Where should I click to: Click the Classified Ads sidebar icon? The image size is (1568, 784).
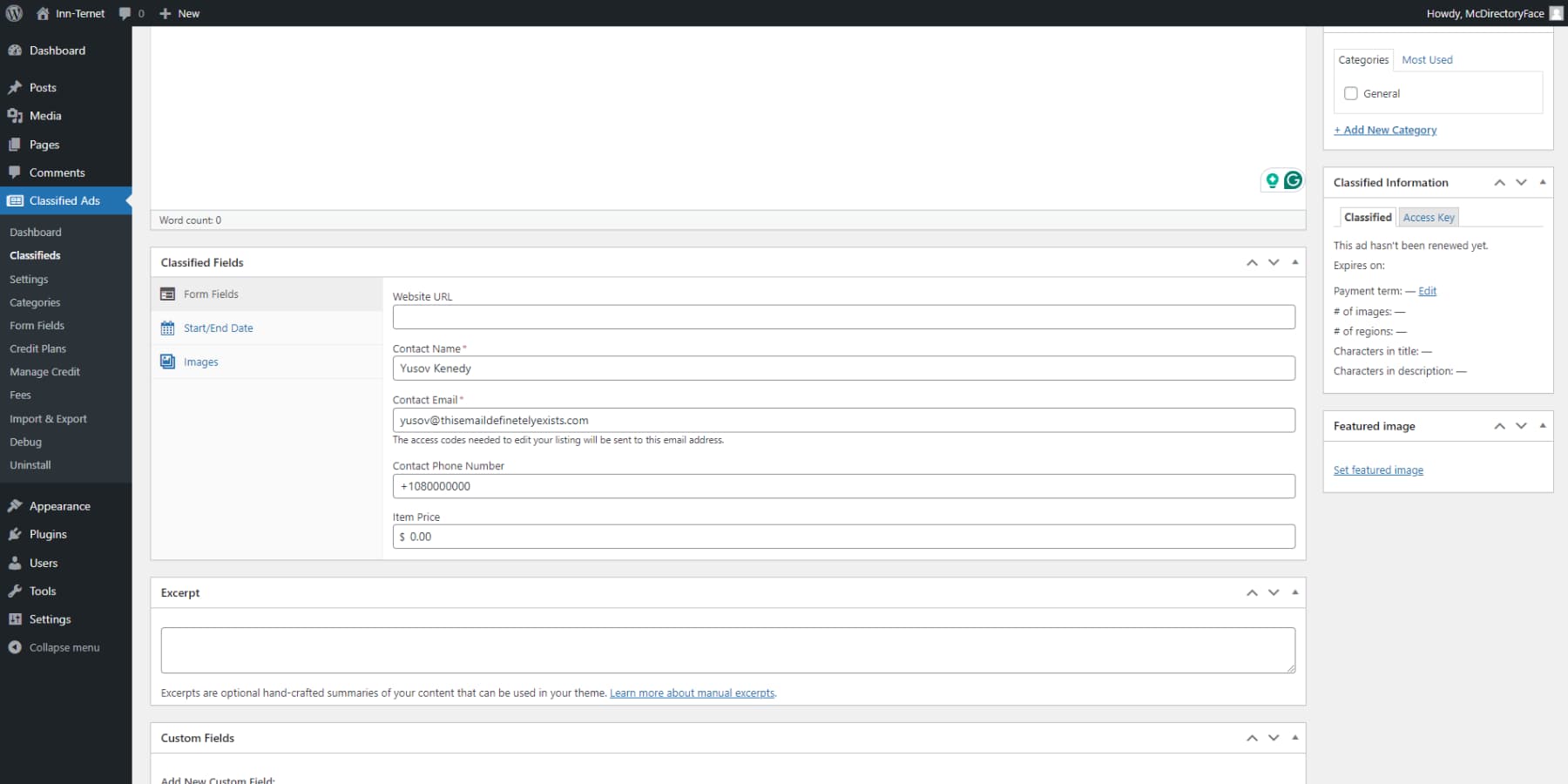point(16,200)
